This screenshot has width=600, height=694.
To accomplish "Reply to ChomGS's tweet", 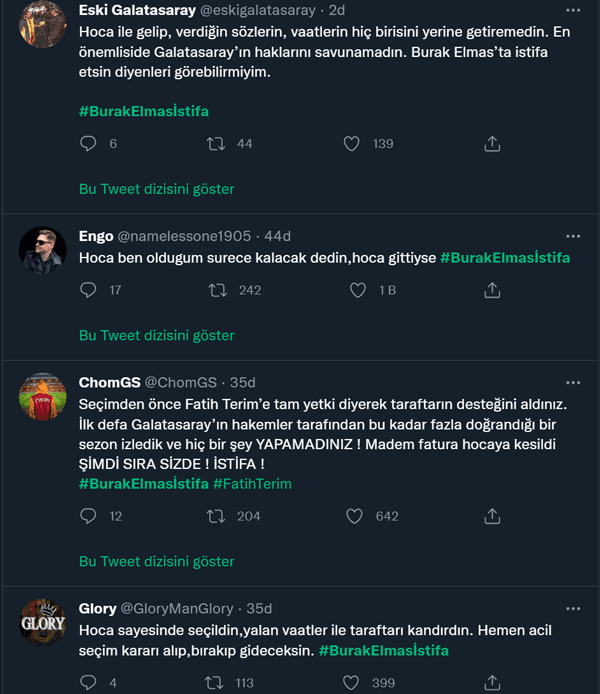I will tap(87, 516).
